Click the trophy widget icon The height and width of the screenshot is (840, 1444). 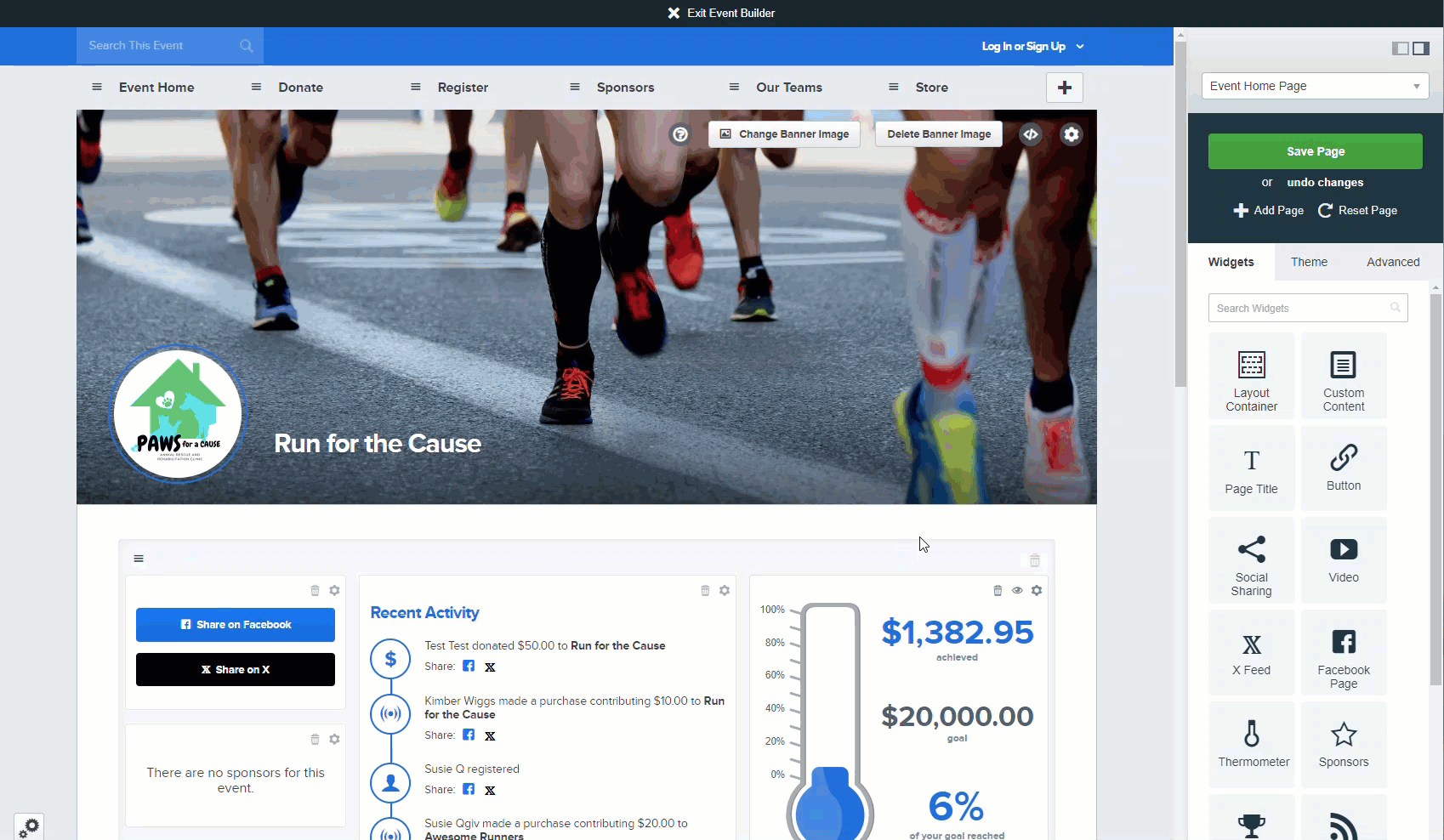click(x=1251, y=826)
